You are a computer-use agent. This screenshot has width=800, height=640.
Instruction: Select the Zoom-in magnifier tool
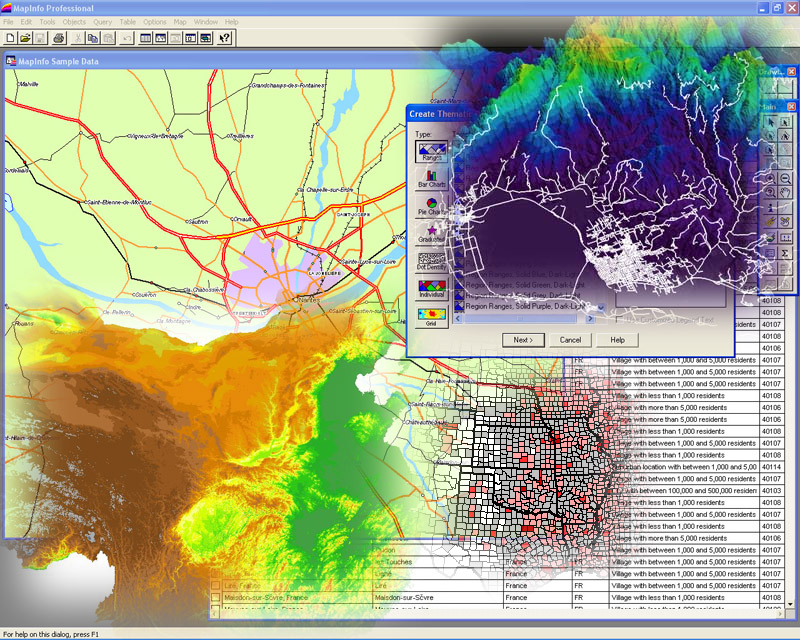tap(770, 177)
